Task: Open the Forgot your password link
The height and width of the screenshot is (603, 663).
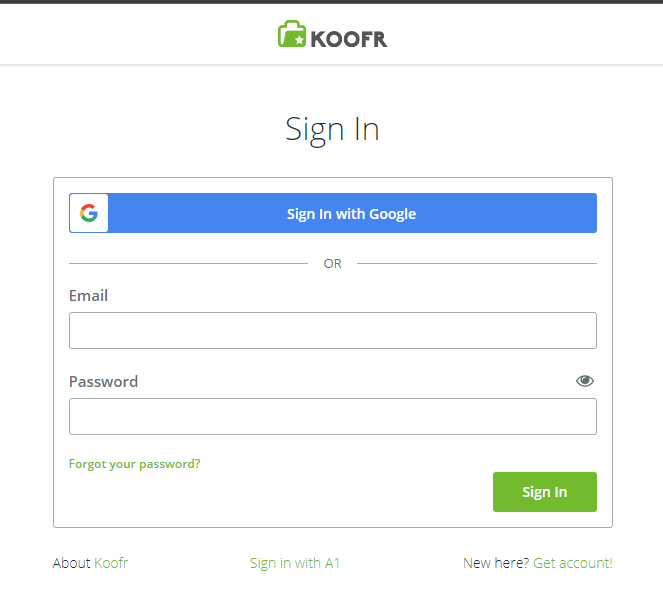Action: [x=134, y=464]
